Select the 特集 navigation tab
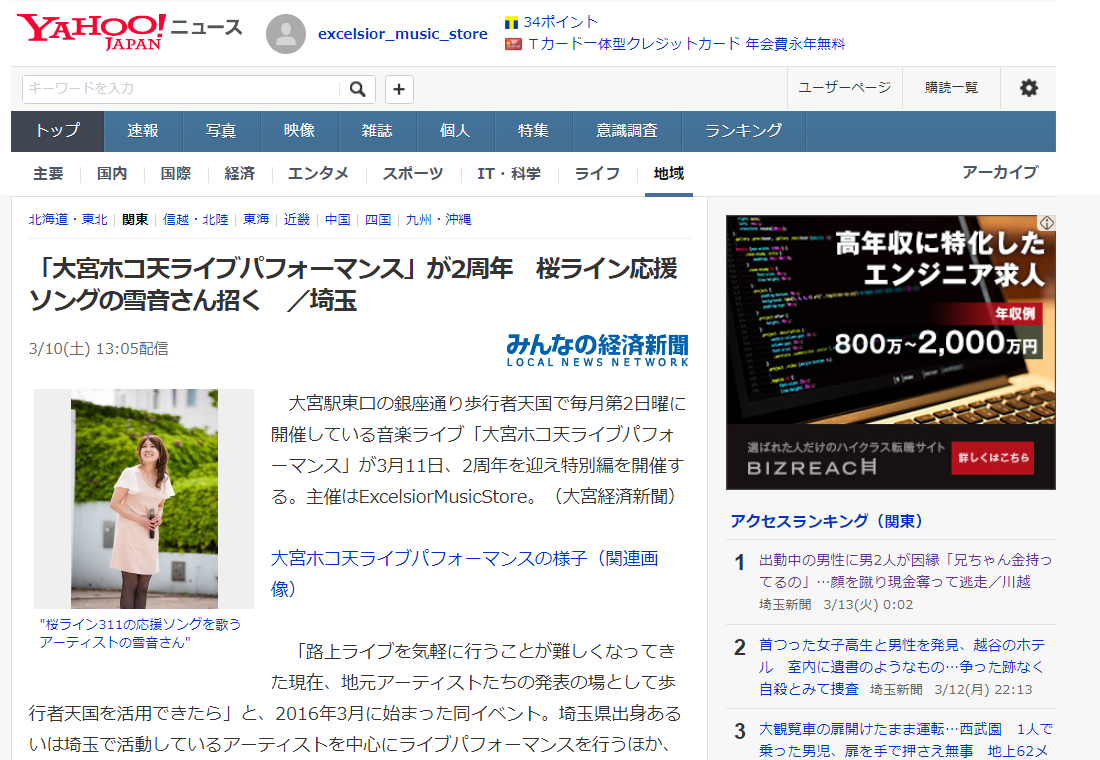1100x760 pixels. pos(534,131)
